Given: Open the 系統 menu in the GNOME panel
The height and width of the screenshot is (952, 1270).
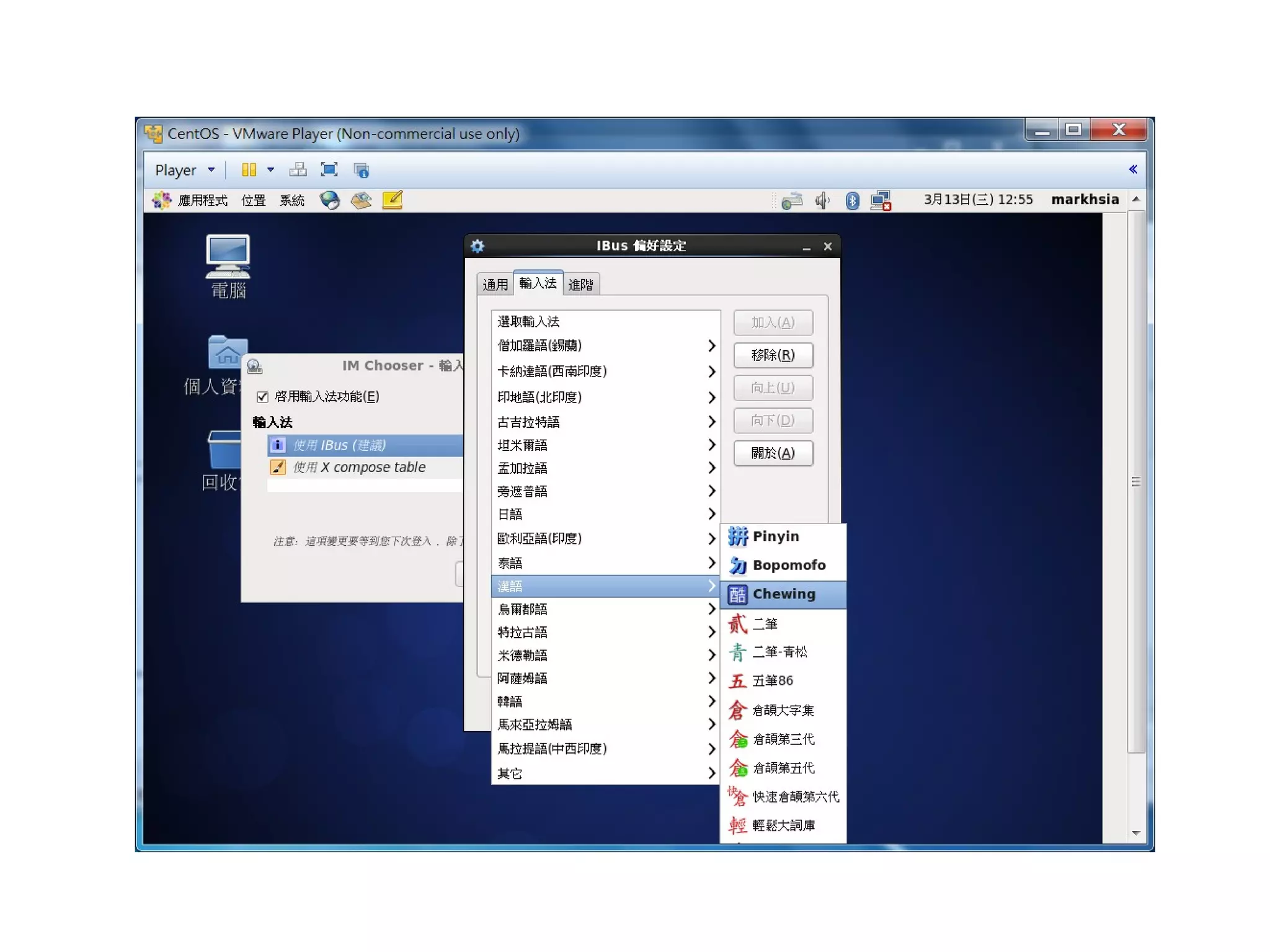Looking at the screenshot, I should click(x=291, y=200).
